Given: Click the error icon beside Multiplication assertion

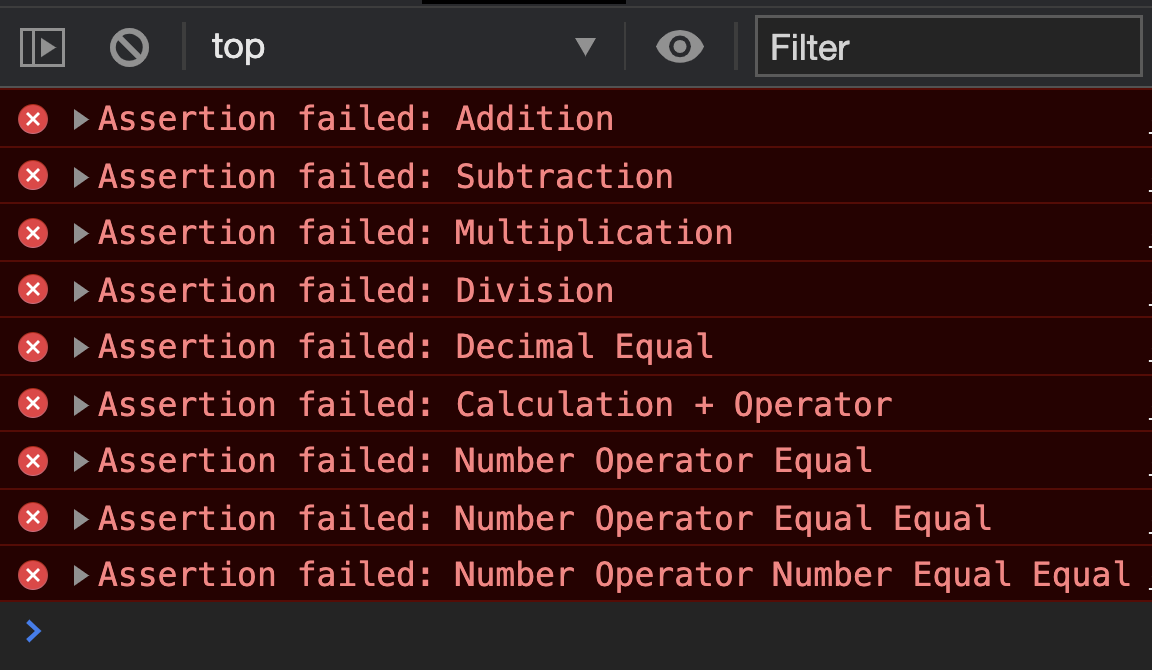Looking at the screenshot, I should [x=32, y=232].
